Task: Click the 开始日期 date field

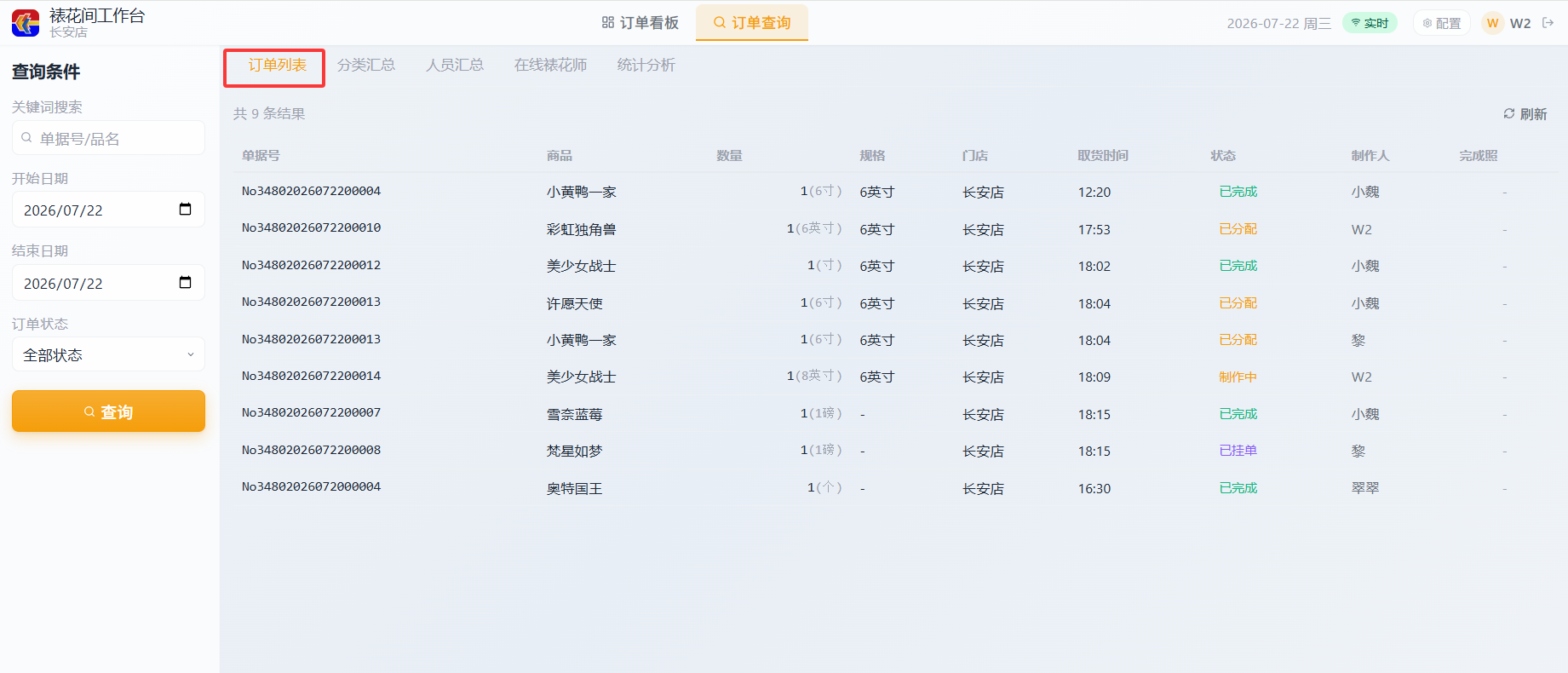Action: pyautogui.click(x=108, y=210)
